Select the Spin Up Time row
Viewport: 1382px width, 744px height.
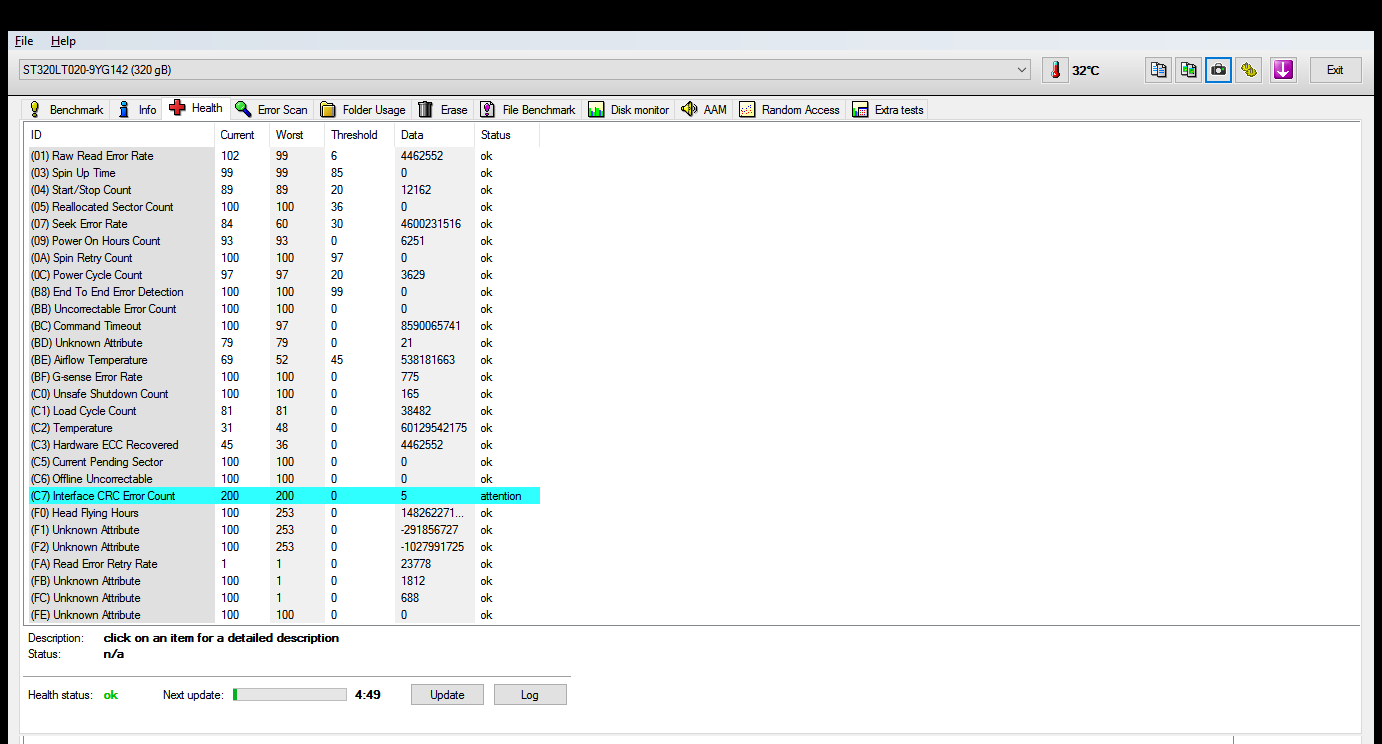284,173
